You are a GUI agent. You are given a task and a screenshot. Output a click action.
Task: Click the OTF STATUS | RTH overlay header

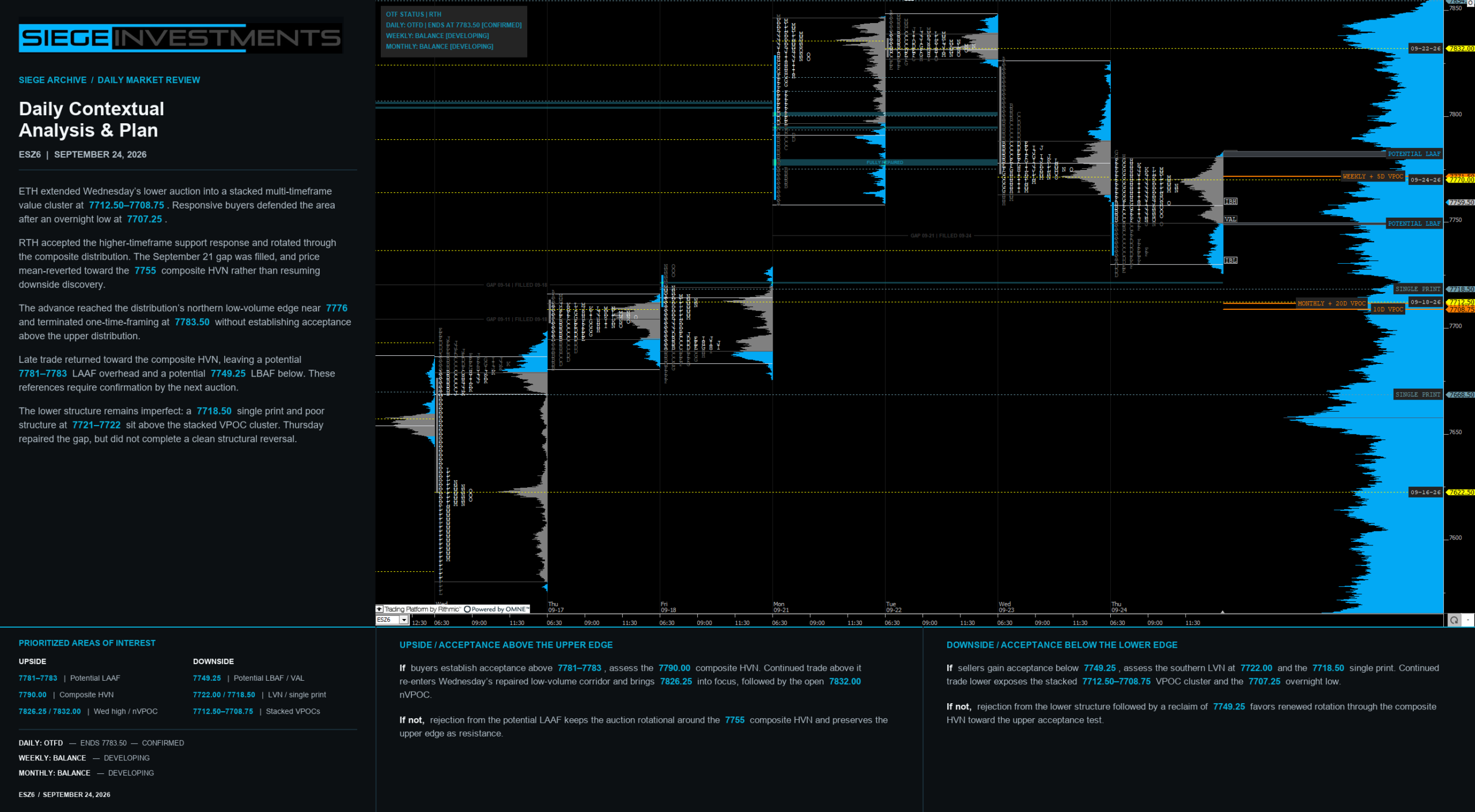pos(413,14)
